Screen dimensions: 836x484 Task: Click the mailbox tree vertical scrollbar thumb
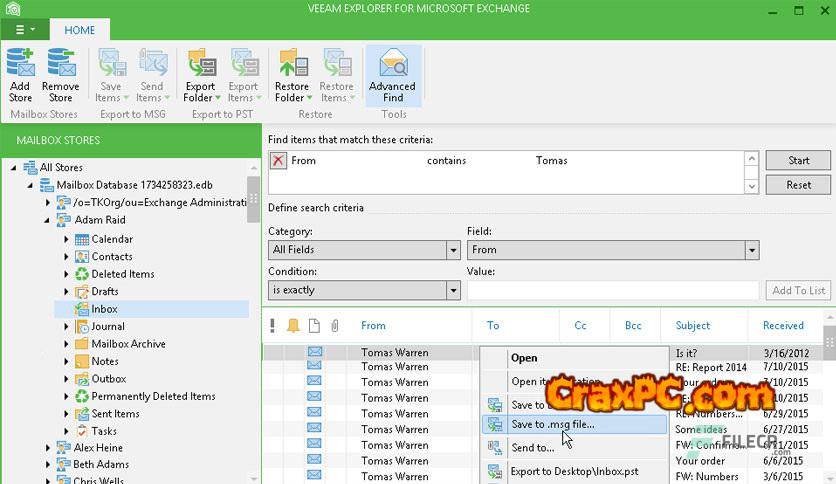pyautogui.click(x=253, y=199)
